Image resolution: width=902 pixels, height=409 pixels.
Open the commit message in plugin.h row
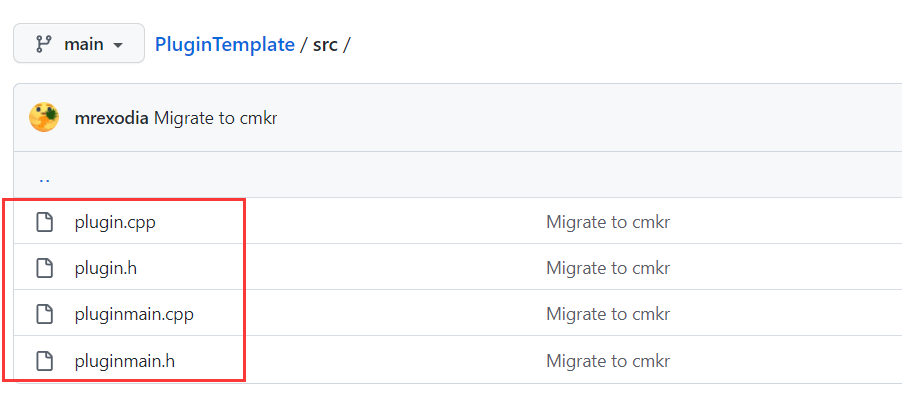(x=608, y=268)
